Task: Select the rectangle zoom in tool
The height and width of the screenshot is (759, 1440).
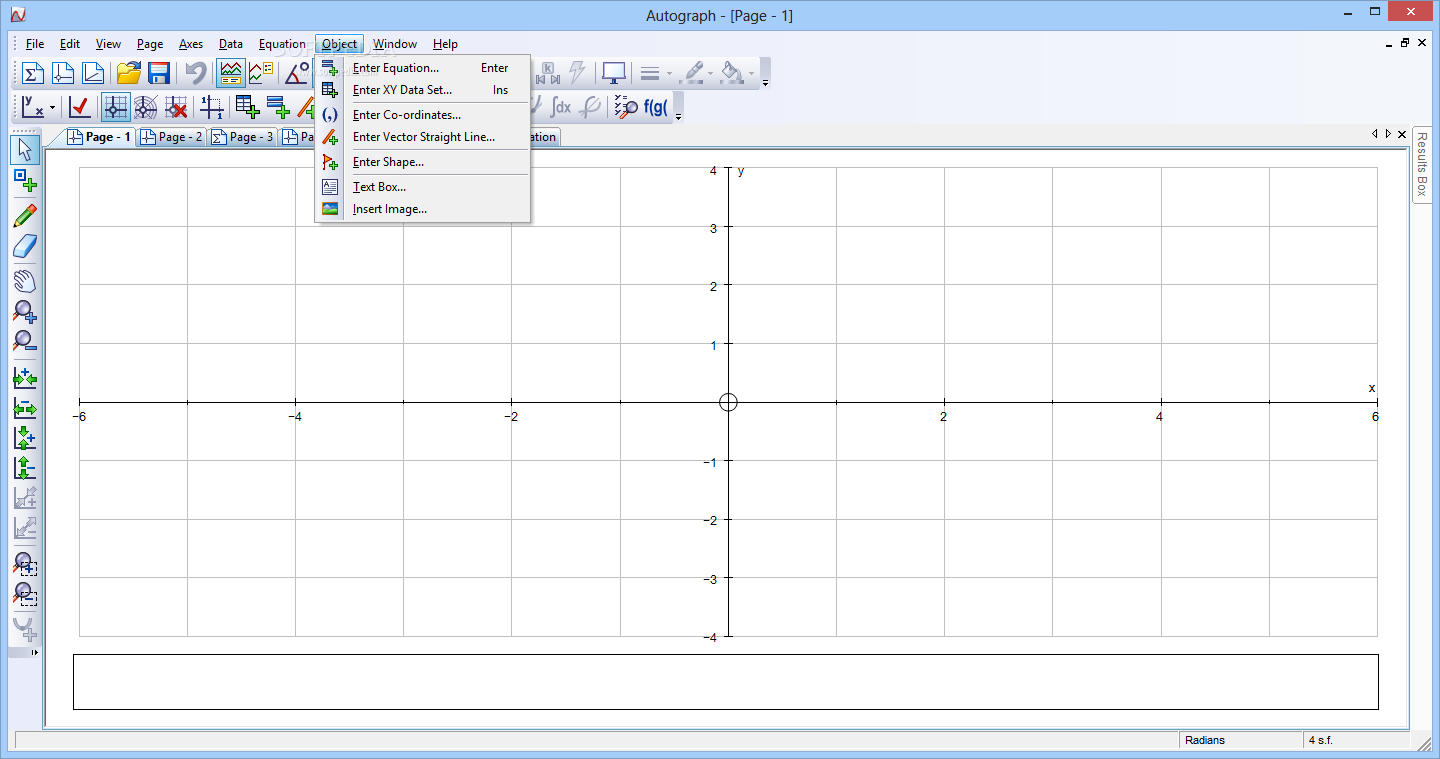Action: [x=25, y=564]
